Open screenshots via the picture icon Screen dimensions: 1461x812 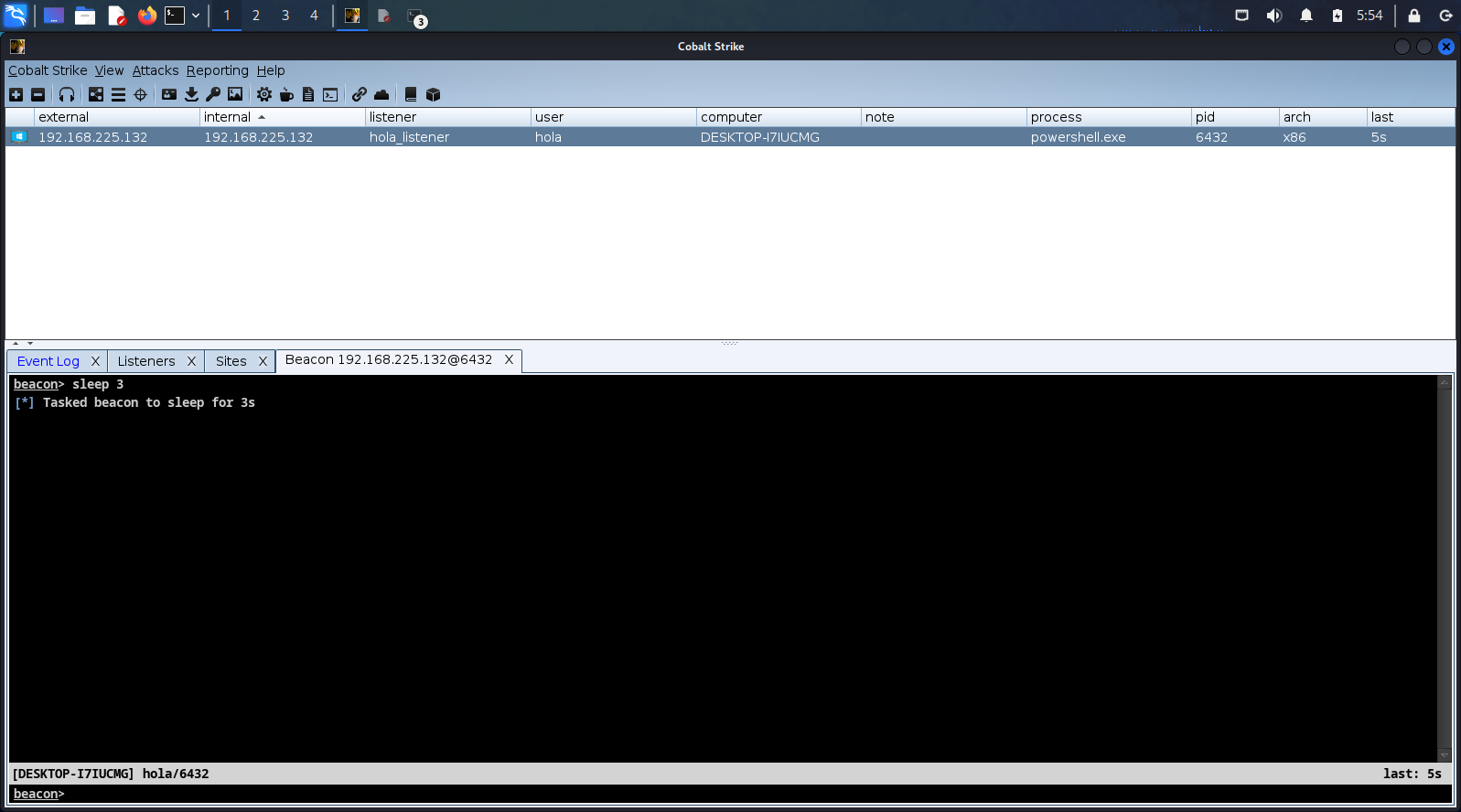coord(235,94)
